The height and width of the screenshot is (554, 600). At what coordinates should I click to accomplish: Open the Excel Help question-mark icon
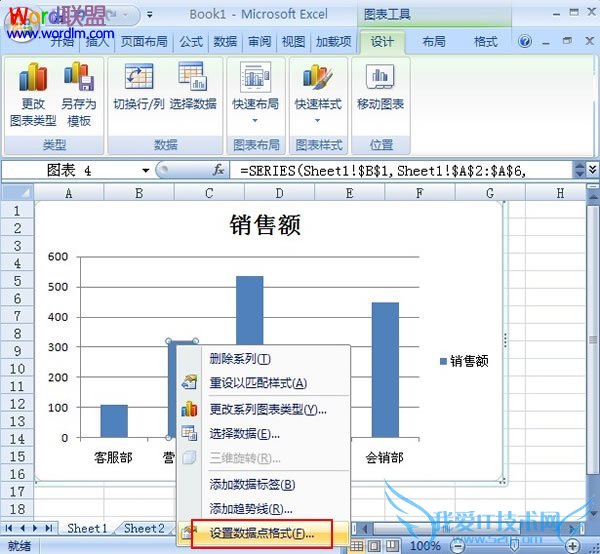tap(525, 41)
